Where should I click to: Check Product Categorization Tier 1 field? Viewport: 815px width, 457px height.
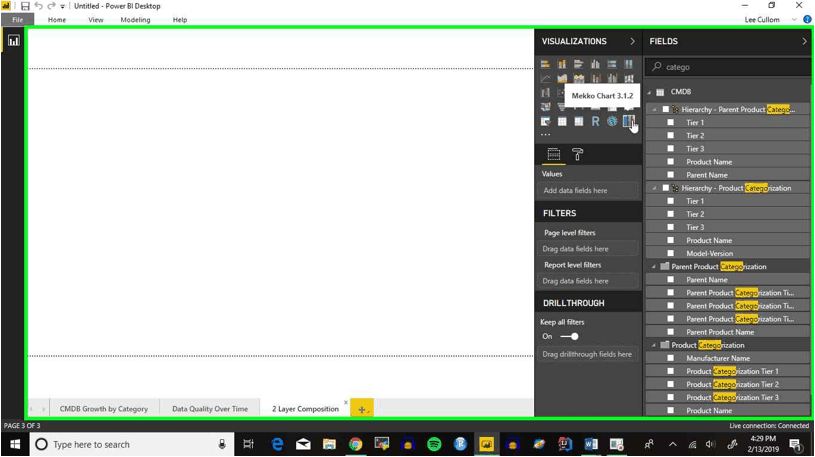pos(671,371)
